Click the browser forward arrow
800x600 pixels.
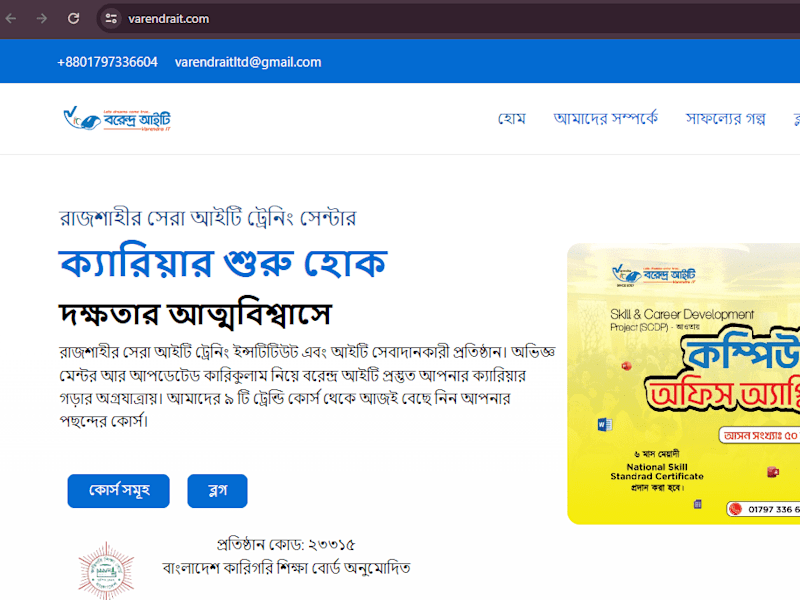[x=42, y=19]
